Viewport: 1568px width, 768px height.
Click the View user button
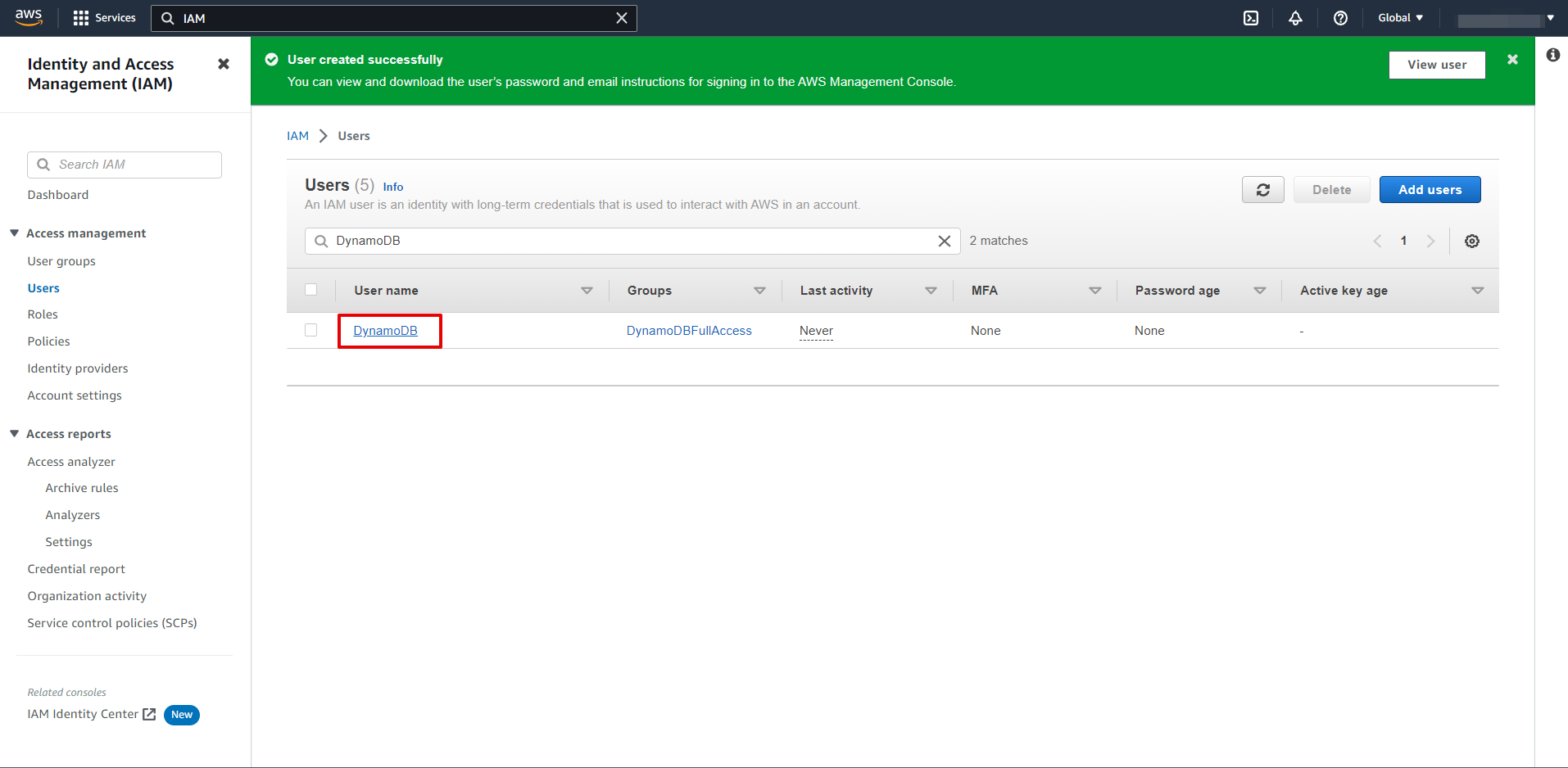(1437, 65)
